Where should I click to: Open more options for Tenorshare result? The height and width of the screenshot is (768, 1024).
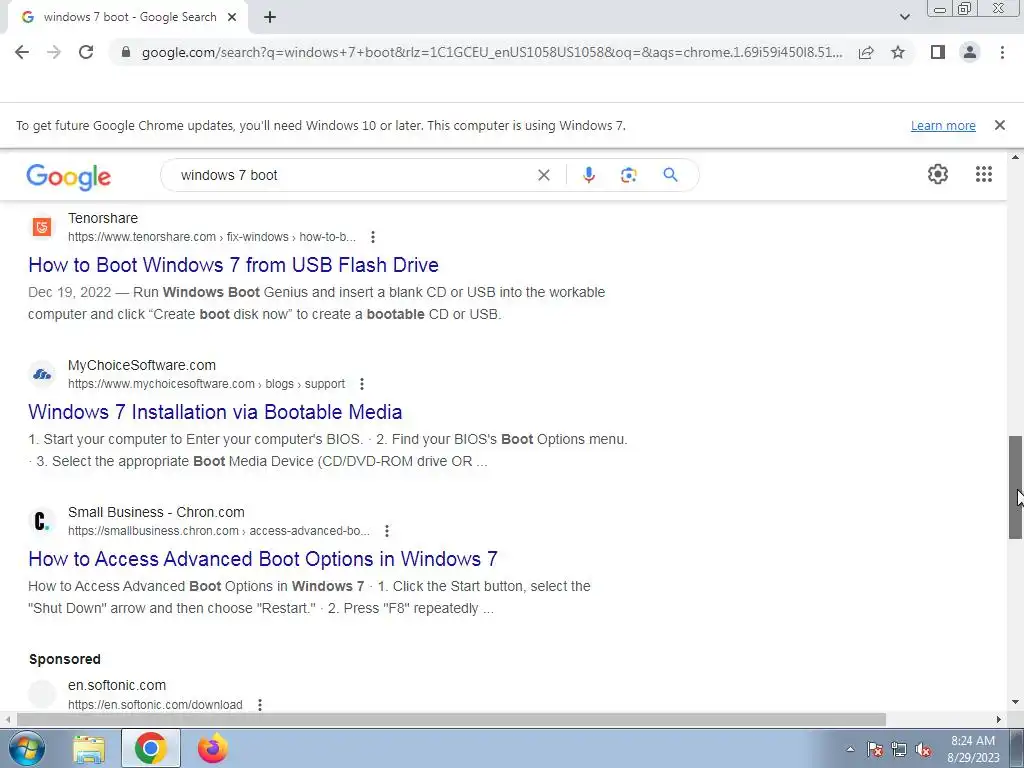point(372,237)
